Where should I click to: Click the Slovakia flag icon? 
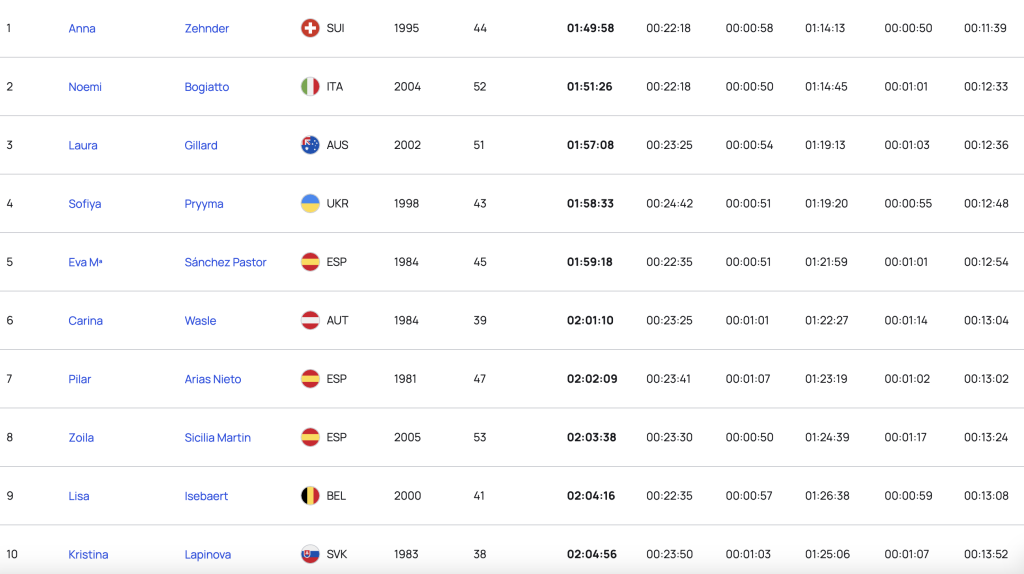(310, 554)
